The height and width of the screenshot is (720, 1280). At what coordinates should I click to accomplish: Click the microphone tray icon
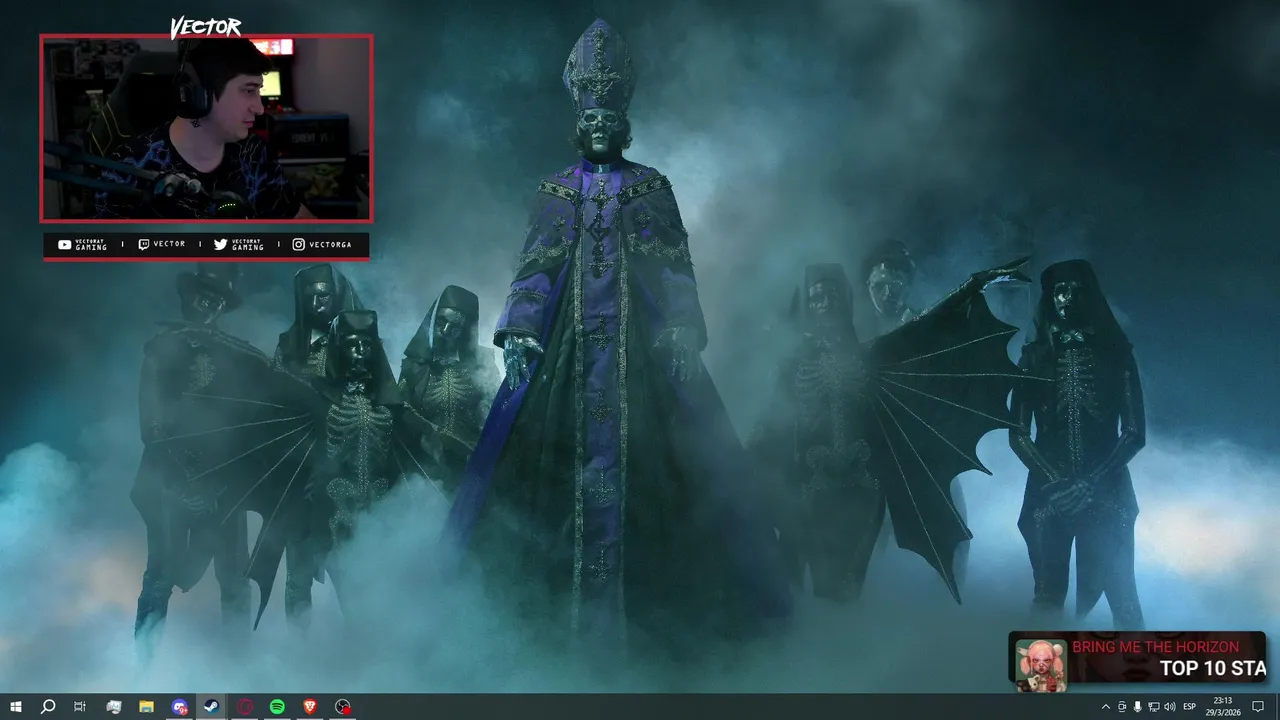pos(1137,707)
